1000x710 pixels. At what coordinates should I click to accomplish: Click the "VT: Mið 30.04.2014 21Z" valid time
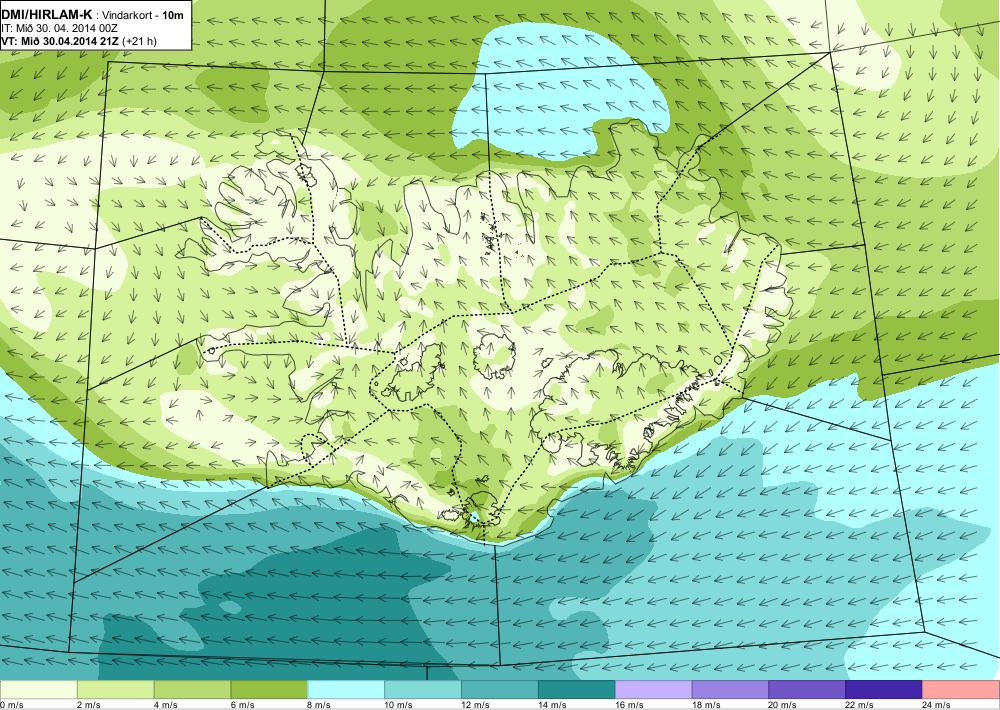61,41
